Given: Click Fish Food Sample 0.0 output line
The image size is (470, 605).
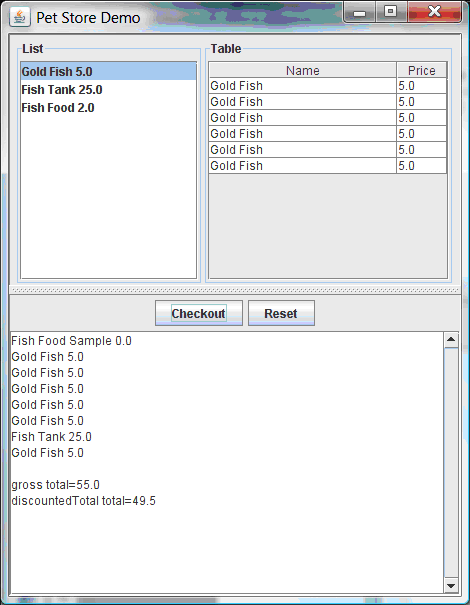Looking at the screenshot, I should 71,341.
